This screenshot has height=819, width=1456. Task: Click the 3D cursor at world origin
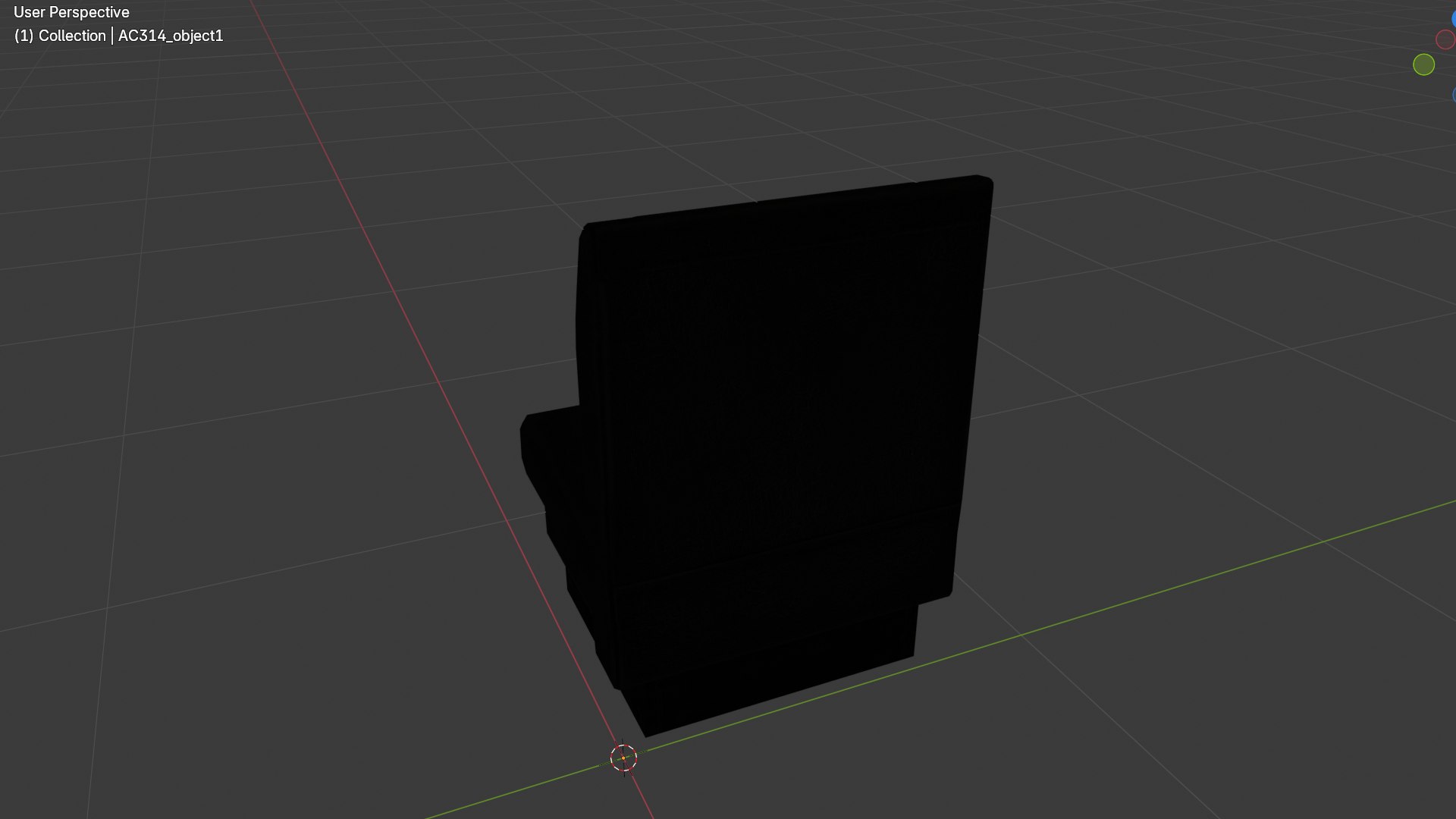click(x=623, y=758)
